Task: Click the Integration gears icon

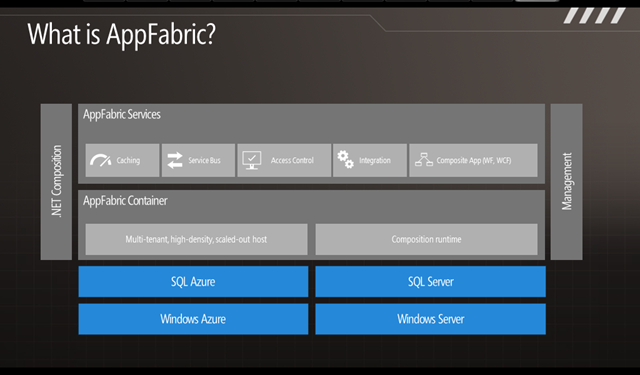Action: (x=345, y=159)
